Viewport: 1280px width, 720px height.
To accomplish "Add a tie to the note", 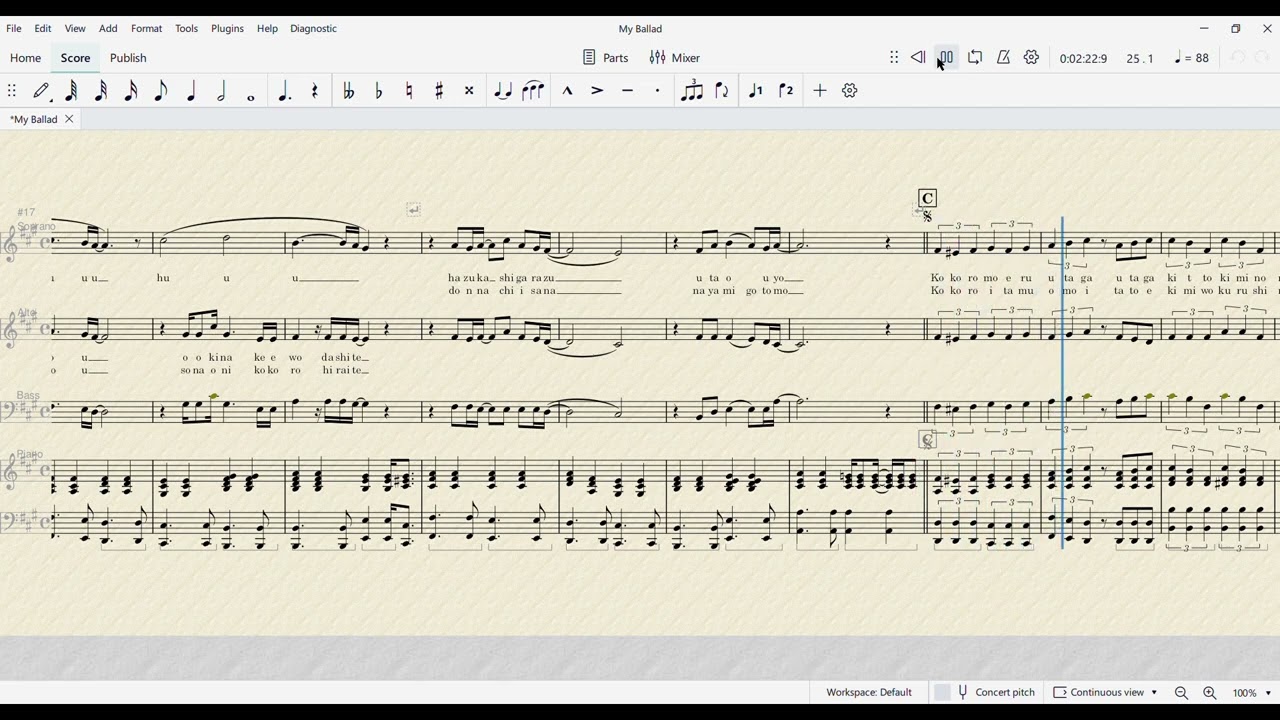I will click(503, 91).
